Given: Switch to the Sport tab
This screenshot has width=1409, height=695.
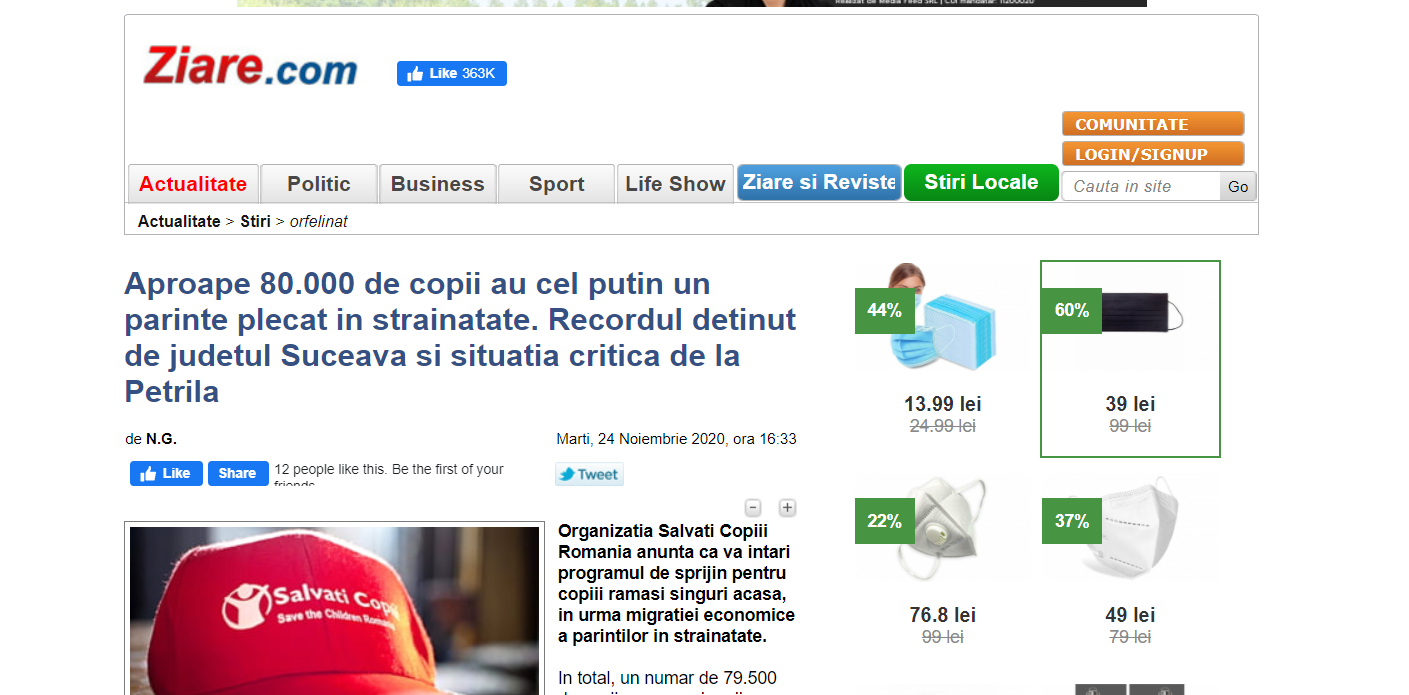Looking at the screenshot, I should [x=556, y=184].
